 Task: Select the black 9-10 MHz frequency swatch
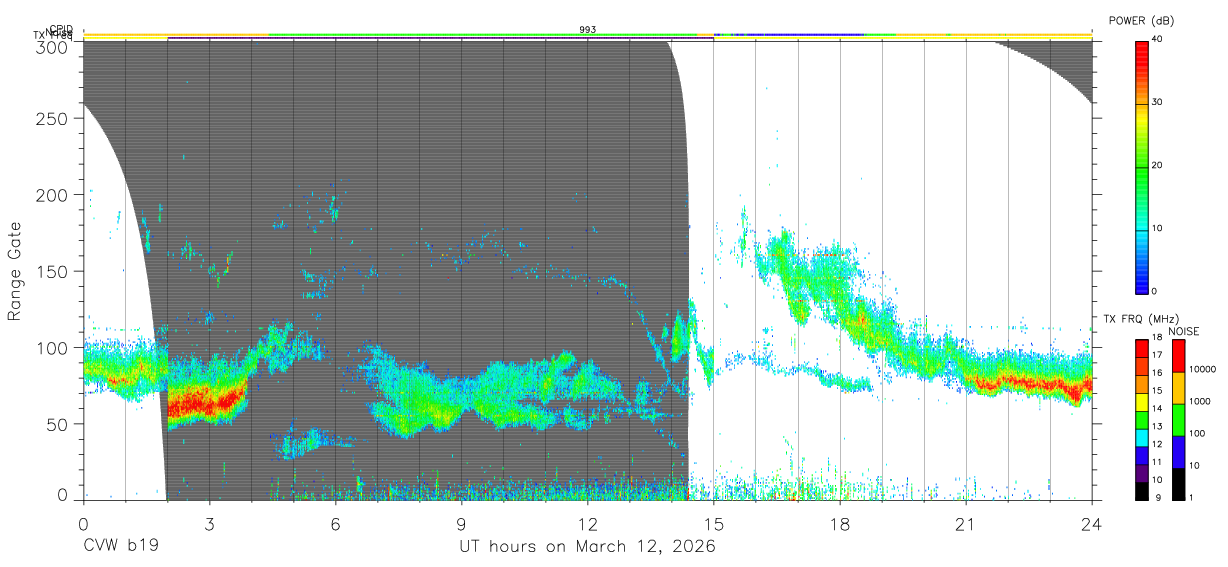pos(1141,491)
